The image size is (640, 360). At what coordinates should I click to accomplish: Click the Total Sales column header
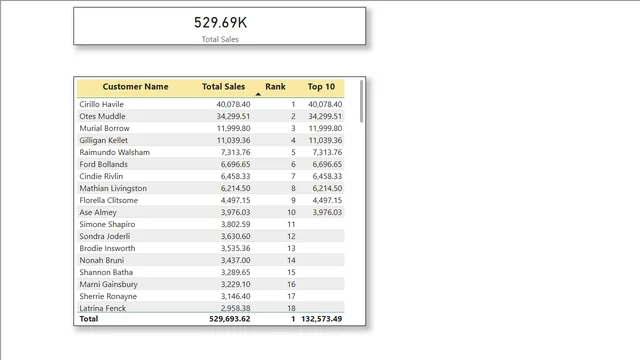click(223, 87)
